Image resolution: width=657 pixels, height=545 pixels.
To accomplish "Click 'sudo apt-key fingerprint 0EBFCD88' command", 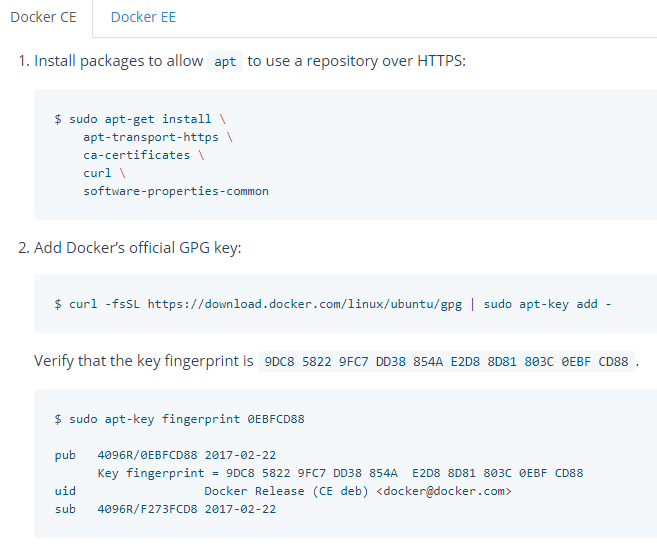I will [179, 419].
